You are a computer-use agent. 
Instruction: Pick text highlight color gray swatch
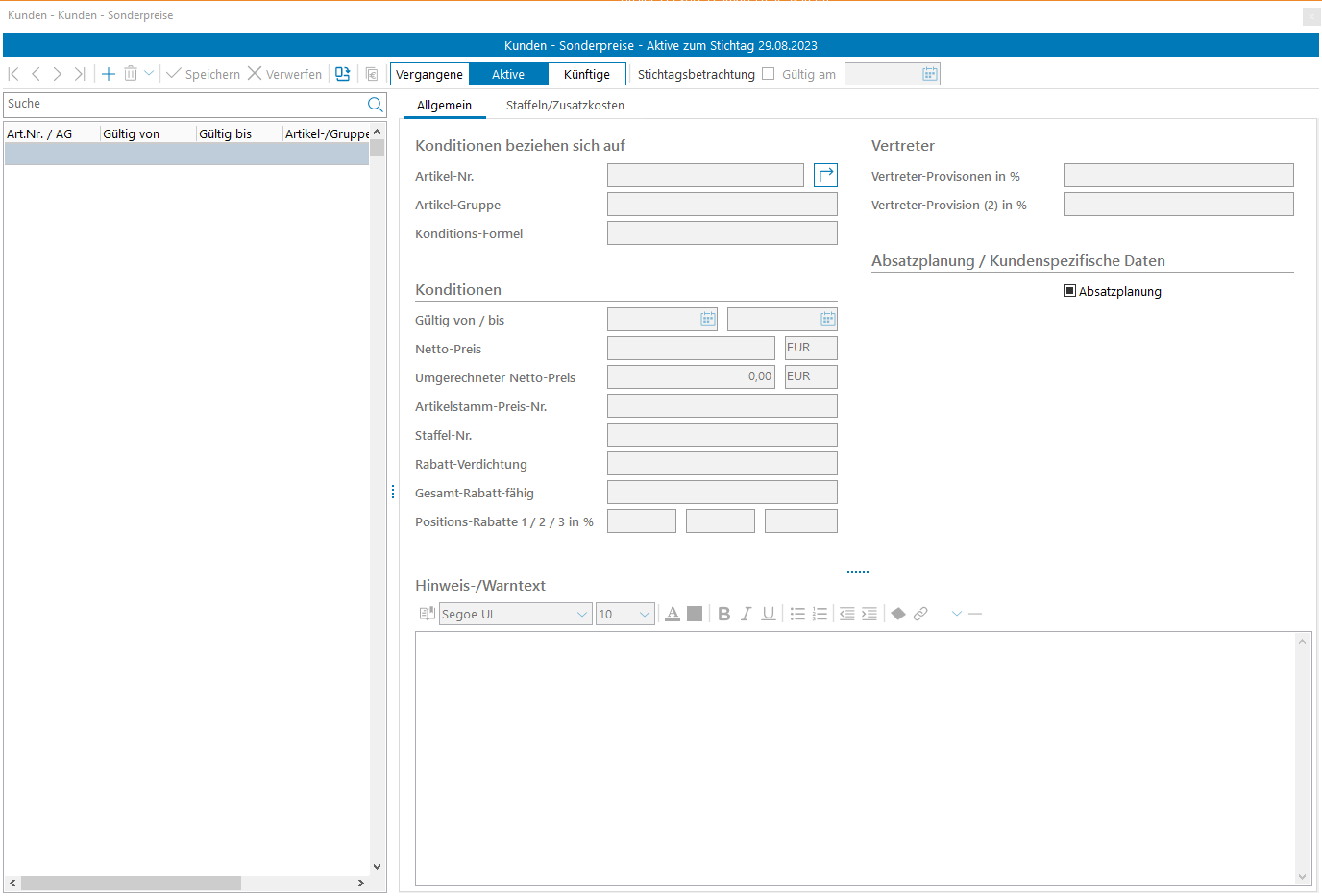pyautogui.click(x=695, y=614)
